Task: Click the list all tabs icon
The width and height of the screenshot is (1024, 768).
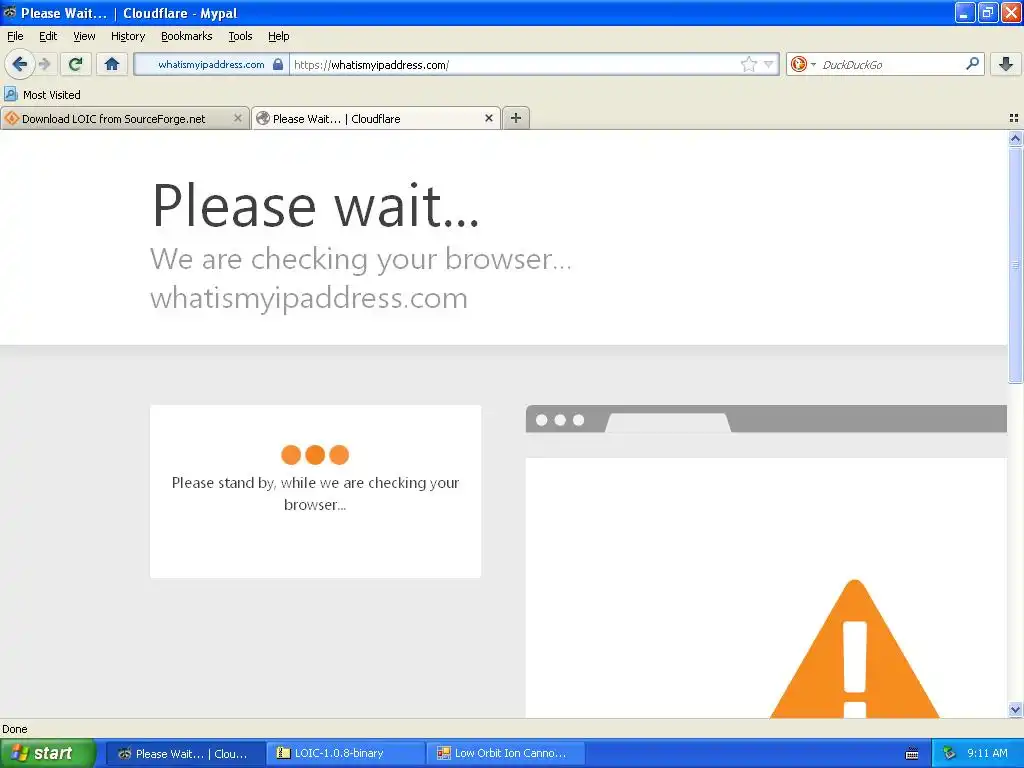Action: coord(1014,118)
